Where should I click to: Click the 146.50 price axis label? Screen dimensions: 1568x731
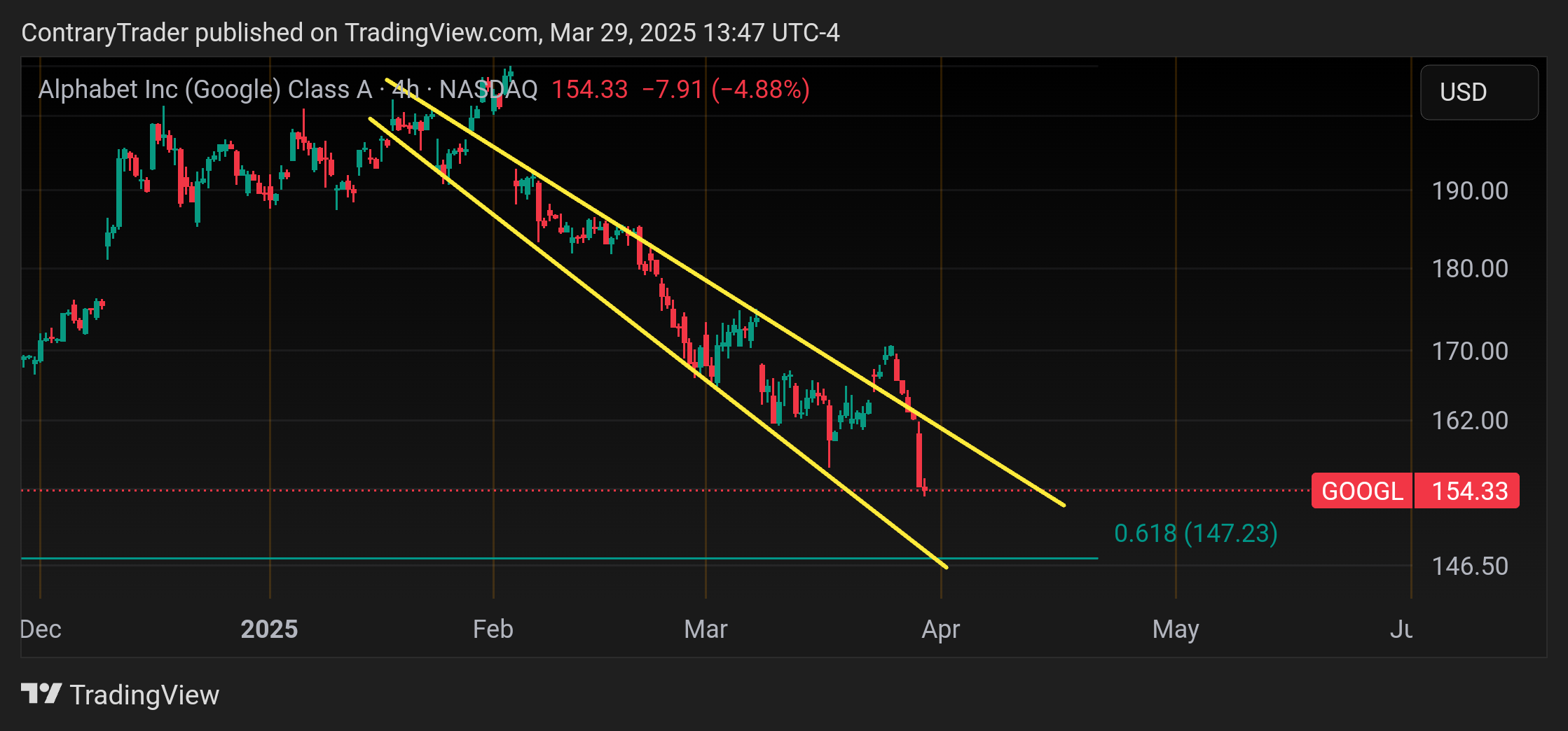coord(1470,566)
